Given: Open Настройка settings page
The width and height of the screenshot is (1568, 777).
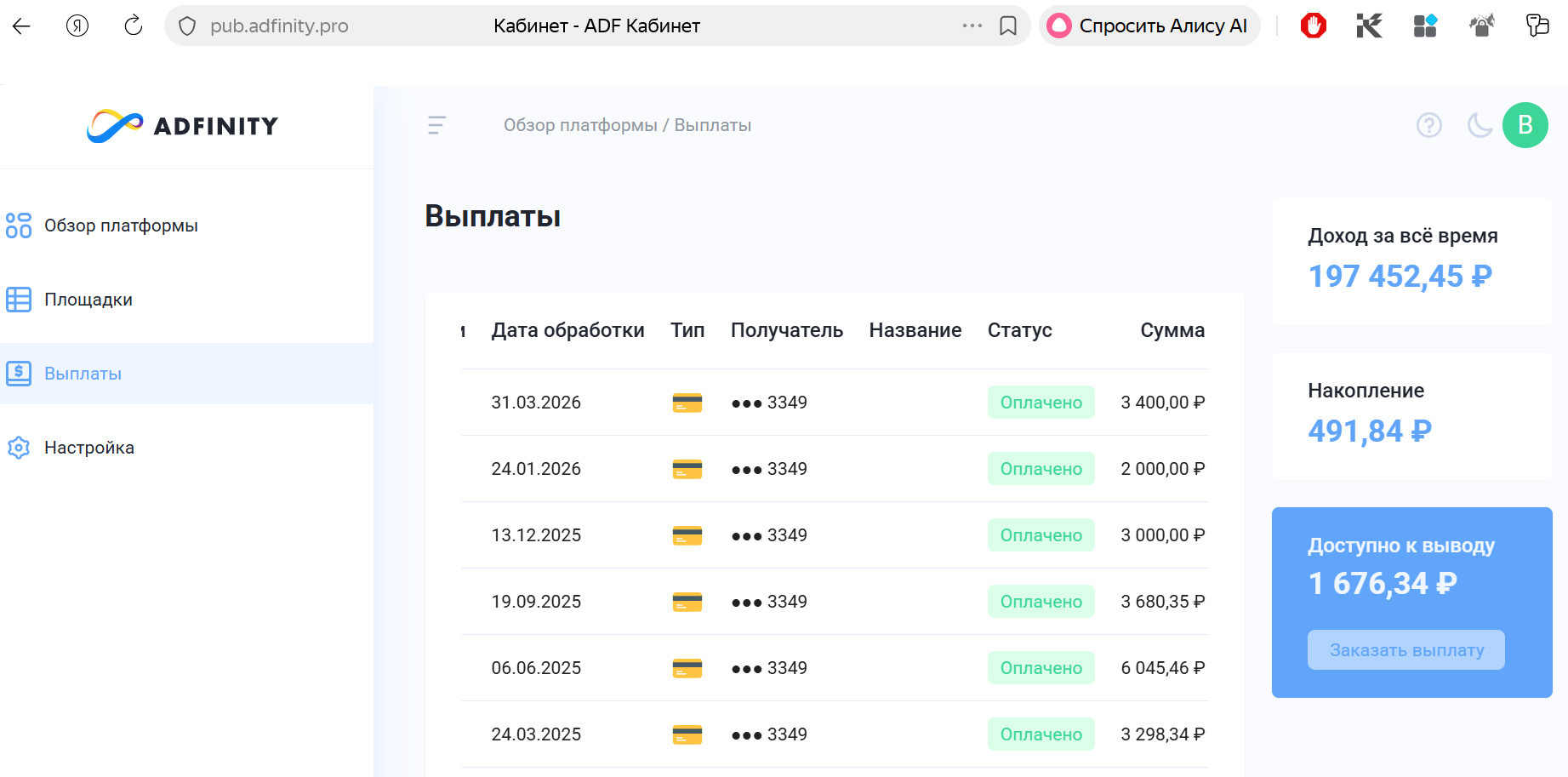Looking at the screenshot, I should tap(89, 448).
